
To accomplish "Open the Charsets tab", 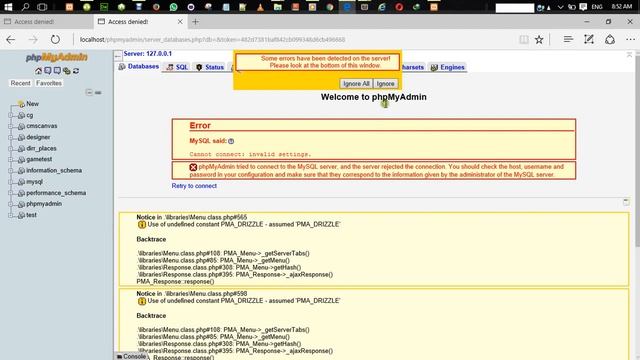I will coord(413,67).
